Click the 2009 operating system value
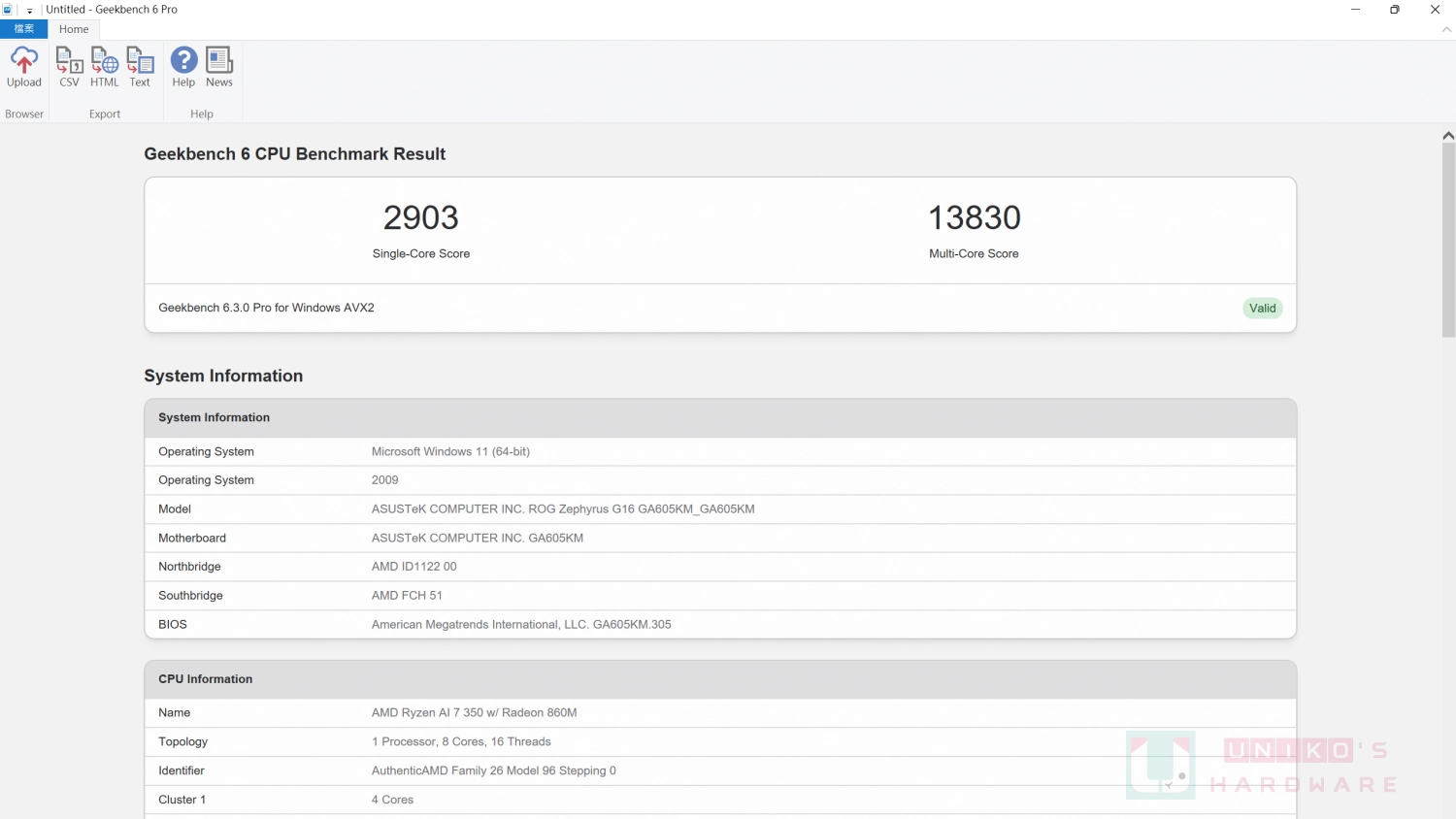 pyautogui.click(x=384, y=480)
